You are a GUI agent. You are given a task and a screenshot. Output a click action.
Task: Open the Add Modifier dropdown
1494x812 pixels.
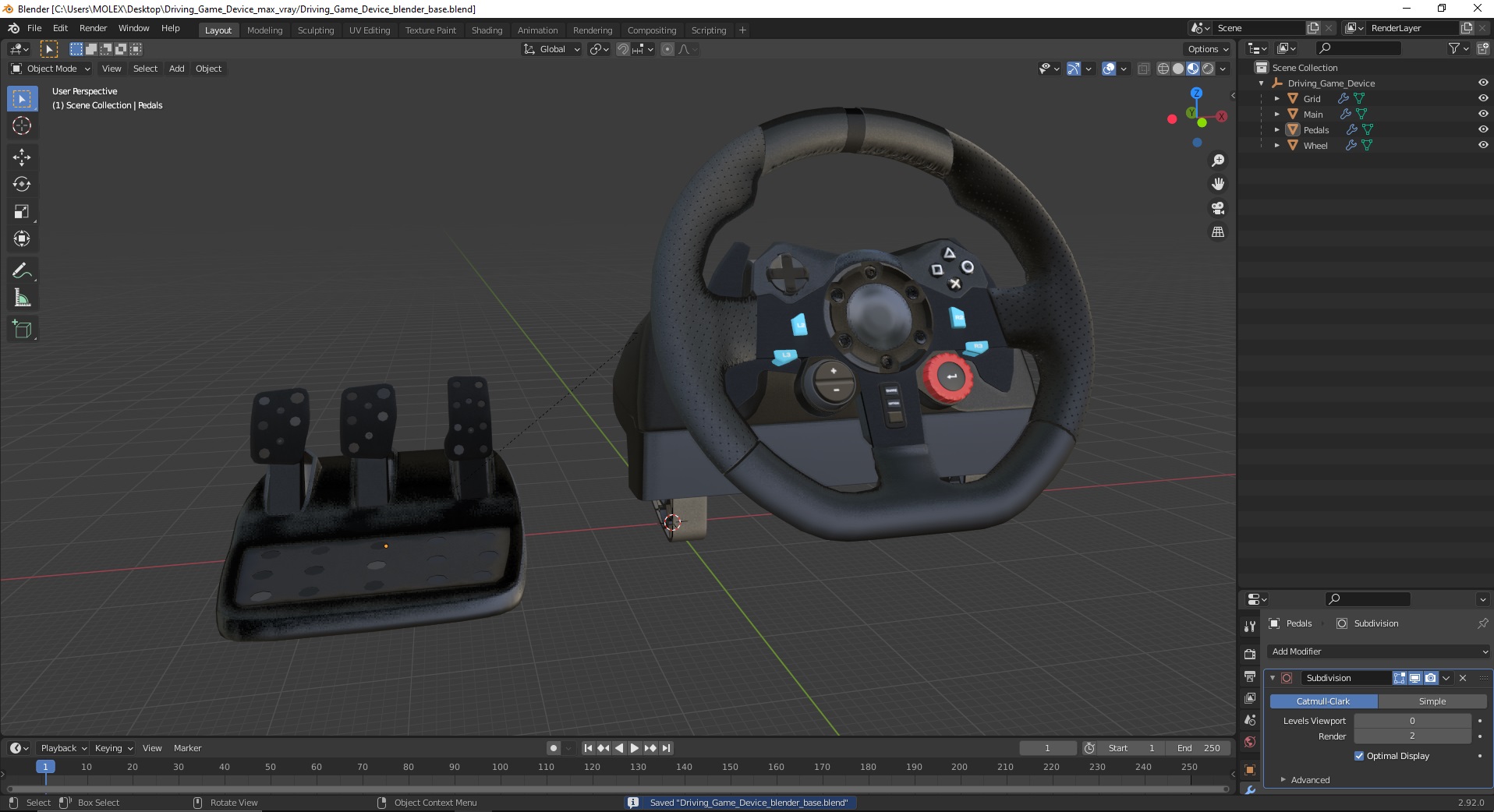(1379, 651)
